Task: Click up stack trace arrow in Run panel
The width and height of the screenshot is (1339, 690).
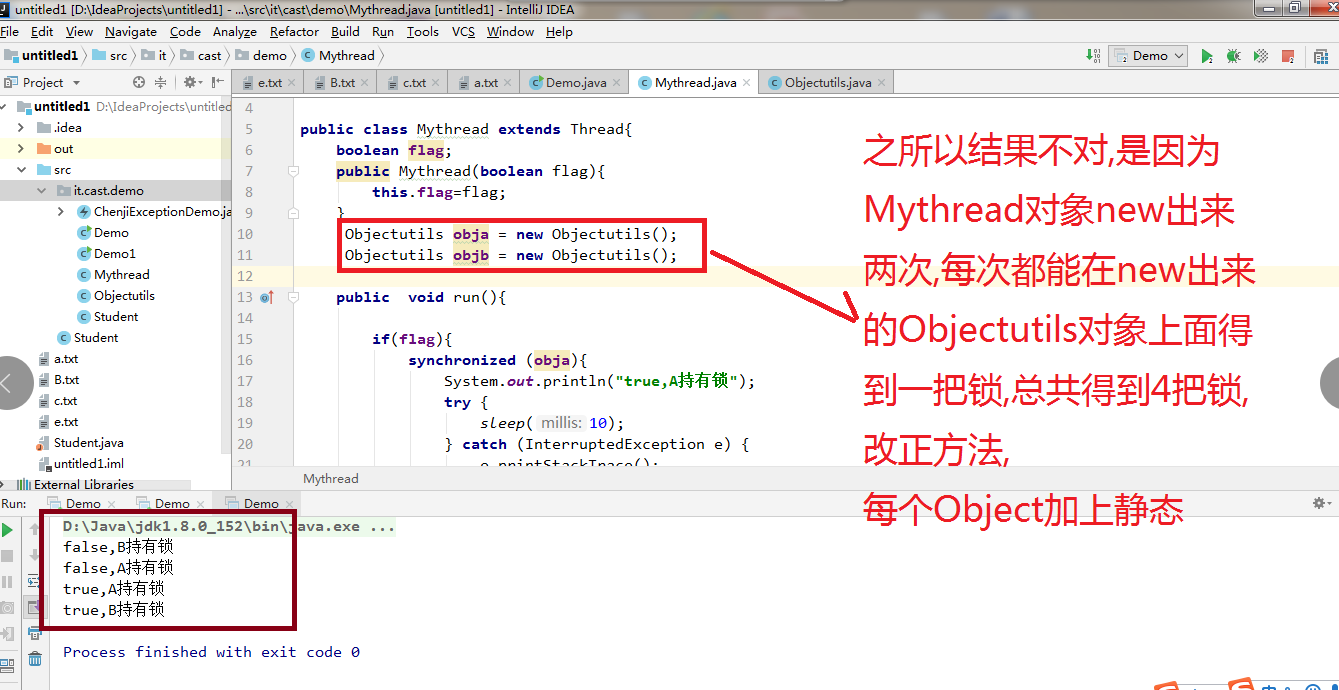Action: [x=35, y=531]
